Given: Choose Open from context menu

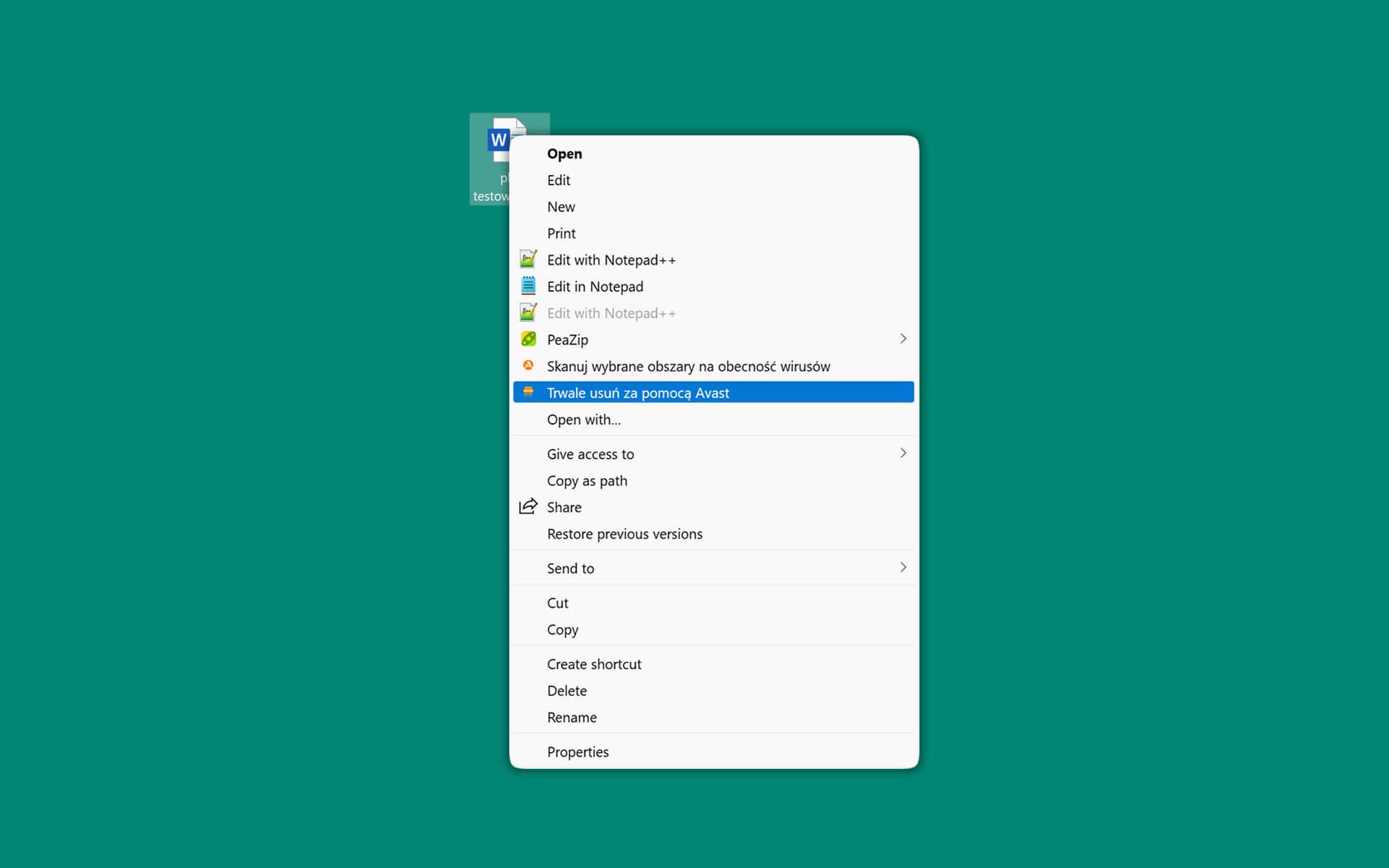Looking at the screenshot, I should coord(564,153).
